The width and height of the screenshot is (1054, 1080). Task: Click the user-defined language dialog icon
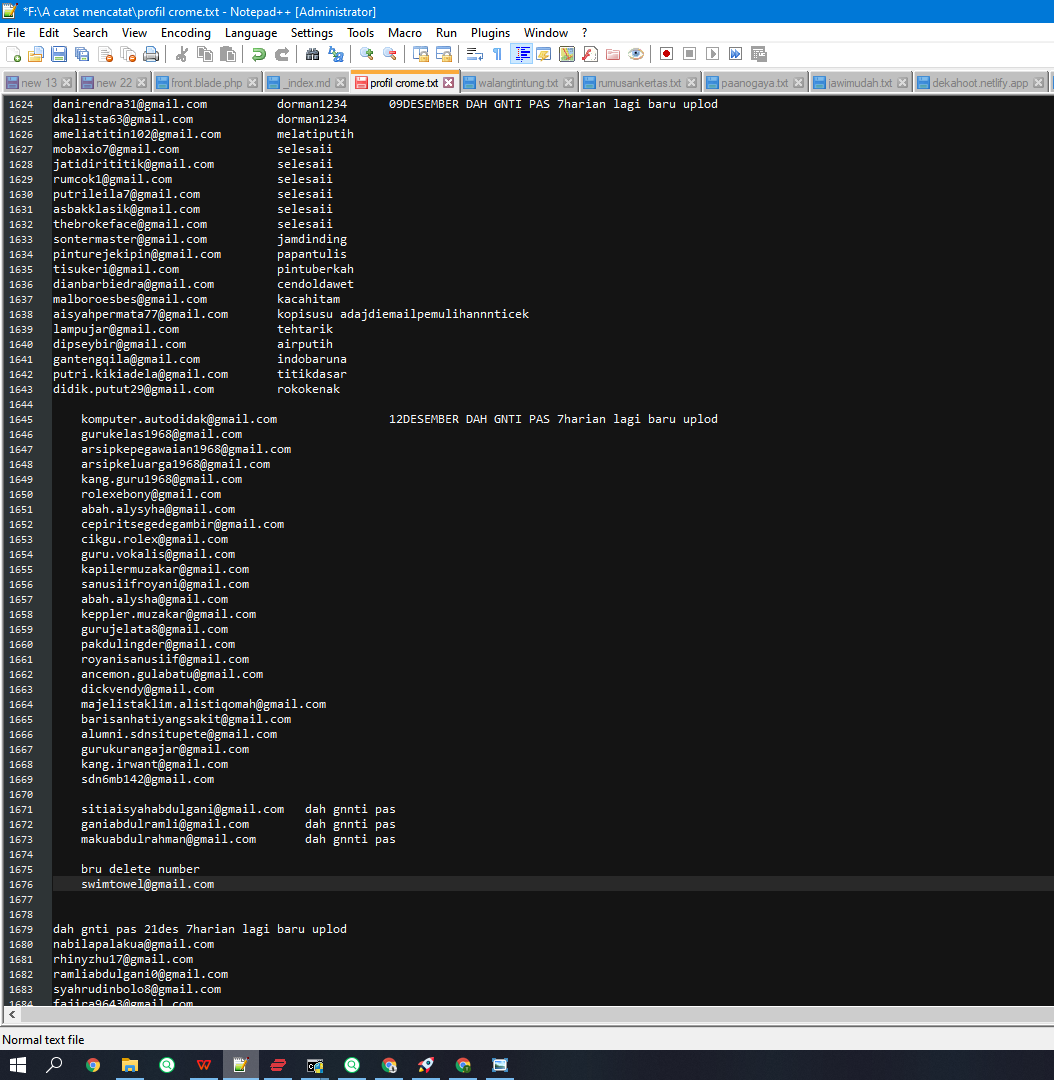point(544,54)
